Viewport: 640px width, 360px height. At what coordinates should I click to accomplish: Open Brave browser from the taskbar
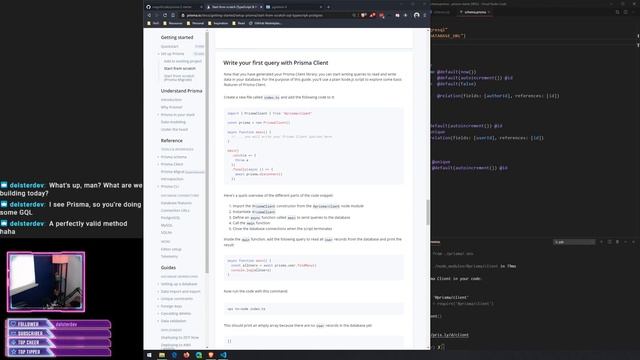211,355
